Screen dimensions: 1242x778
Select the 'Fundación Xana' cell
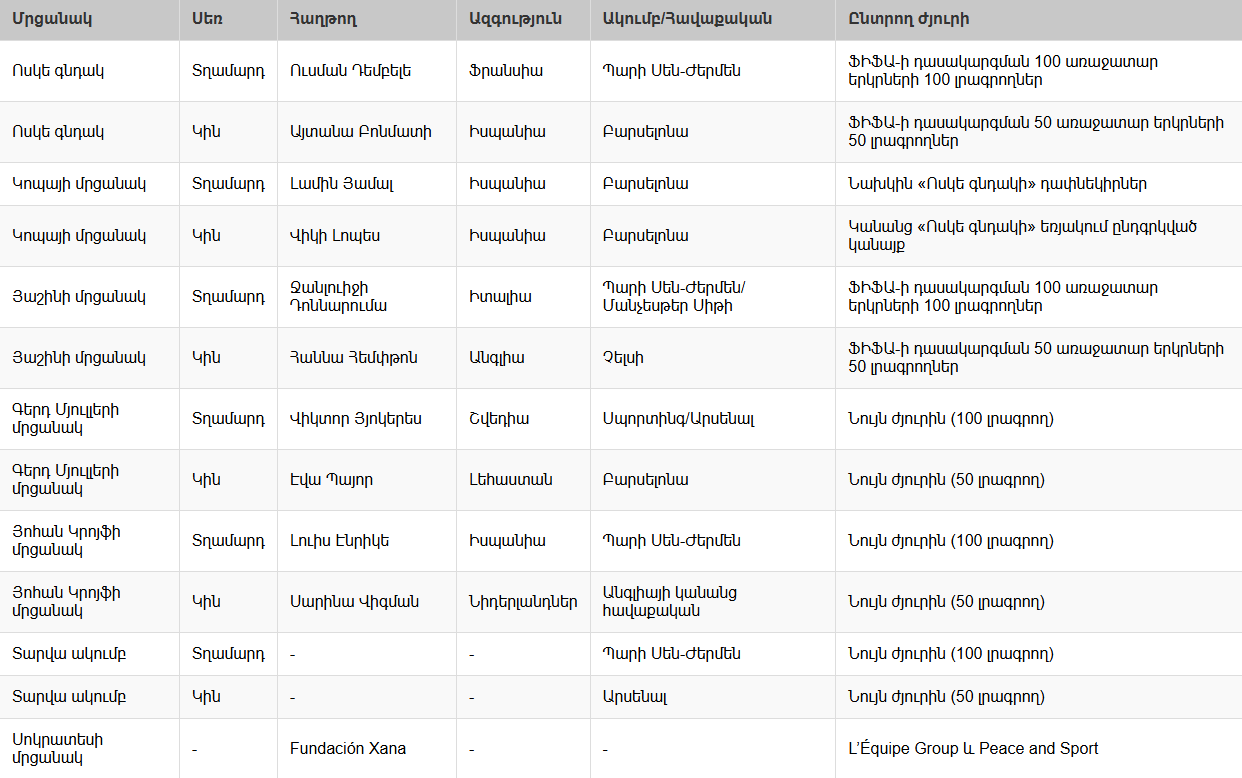[x=348, y=748]
